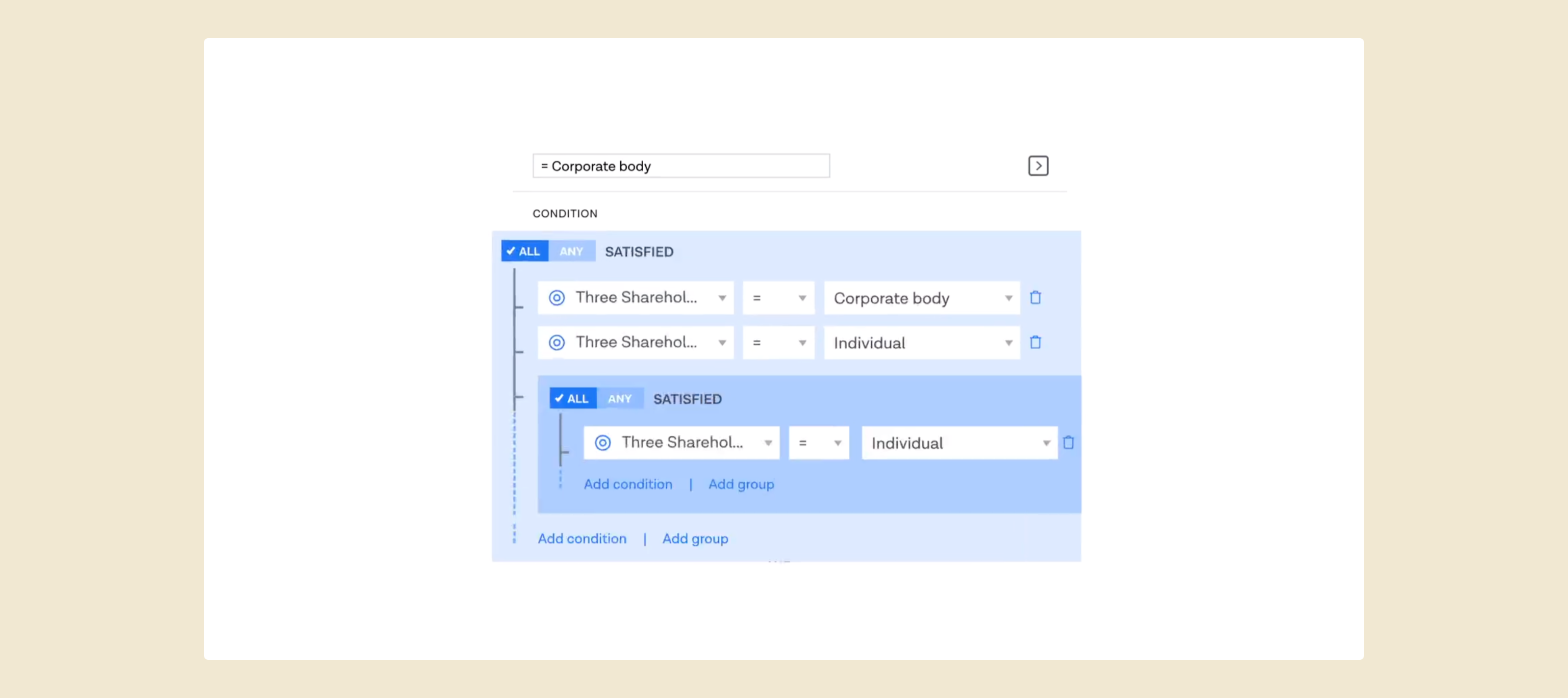Delete the outer-group Individual condition row
1568x698 pixels.
pos(1035,342)
